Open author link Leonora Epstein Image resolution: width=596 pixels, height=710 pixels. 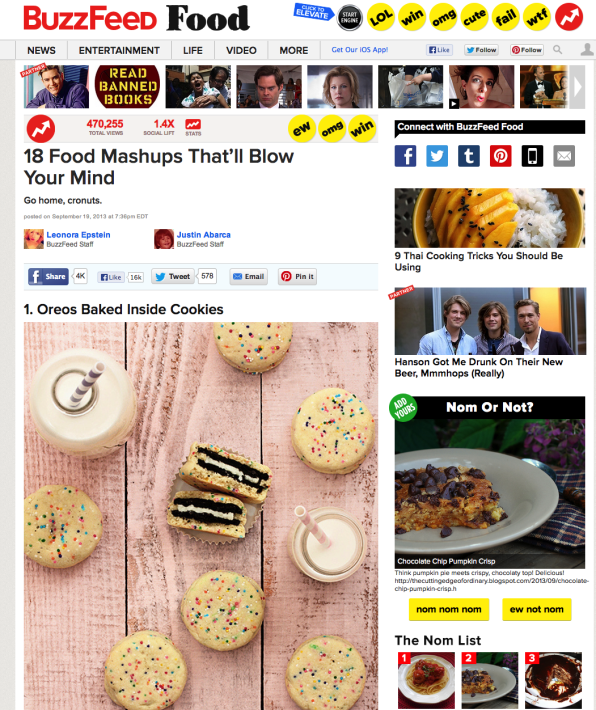point(78,235)
